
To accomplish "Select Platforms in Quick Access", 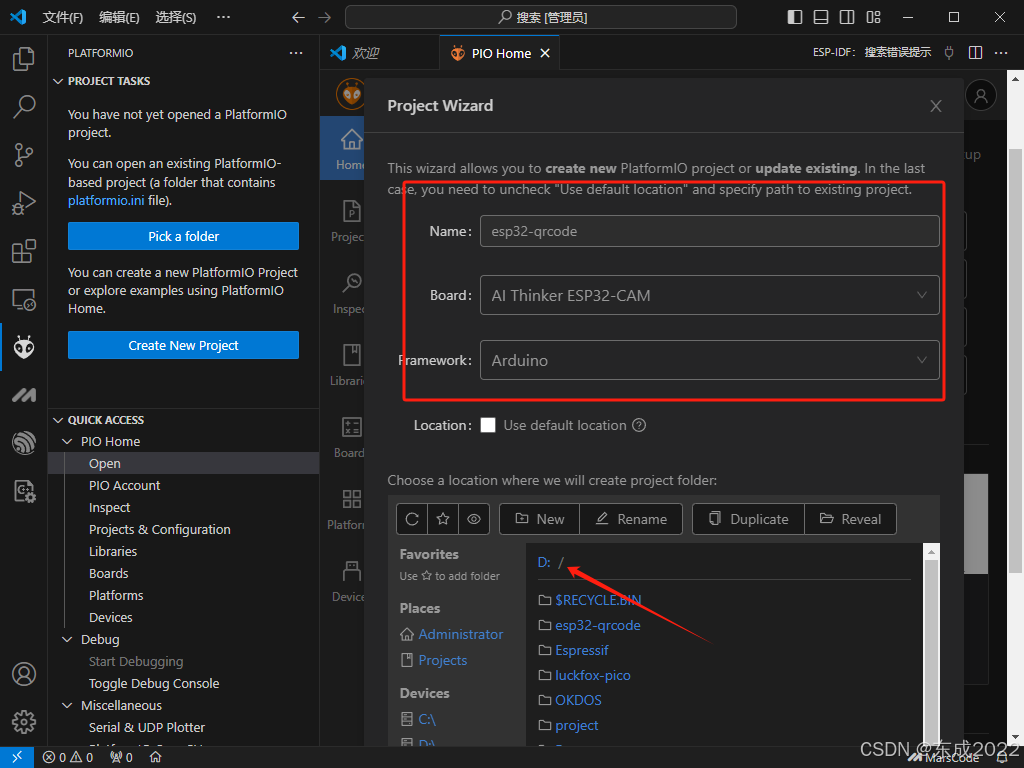I will pyautogui.click(x=116, y=596).
